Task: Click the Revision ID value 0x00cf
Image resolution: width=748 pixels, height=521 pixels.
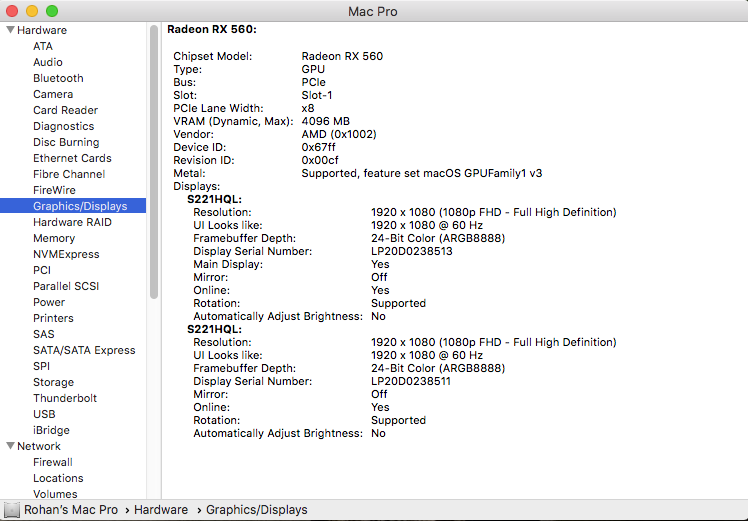Action: click(320, 160)
